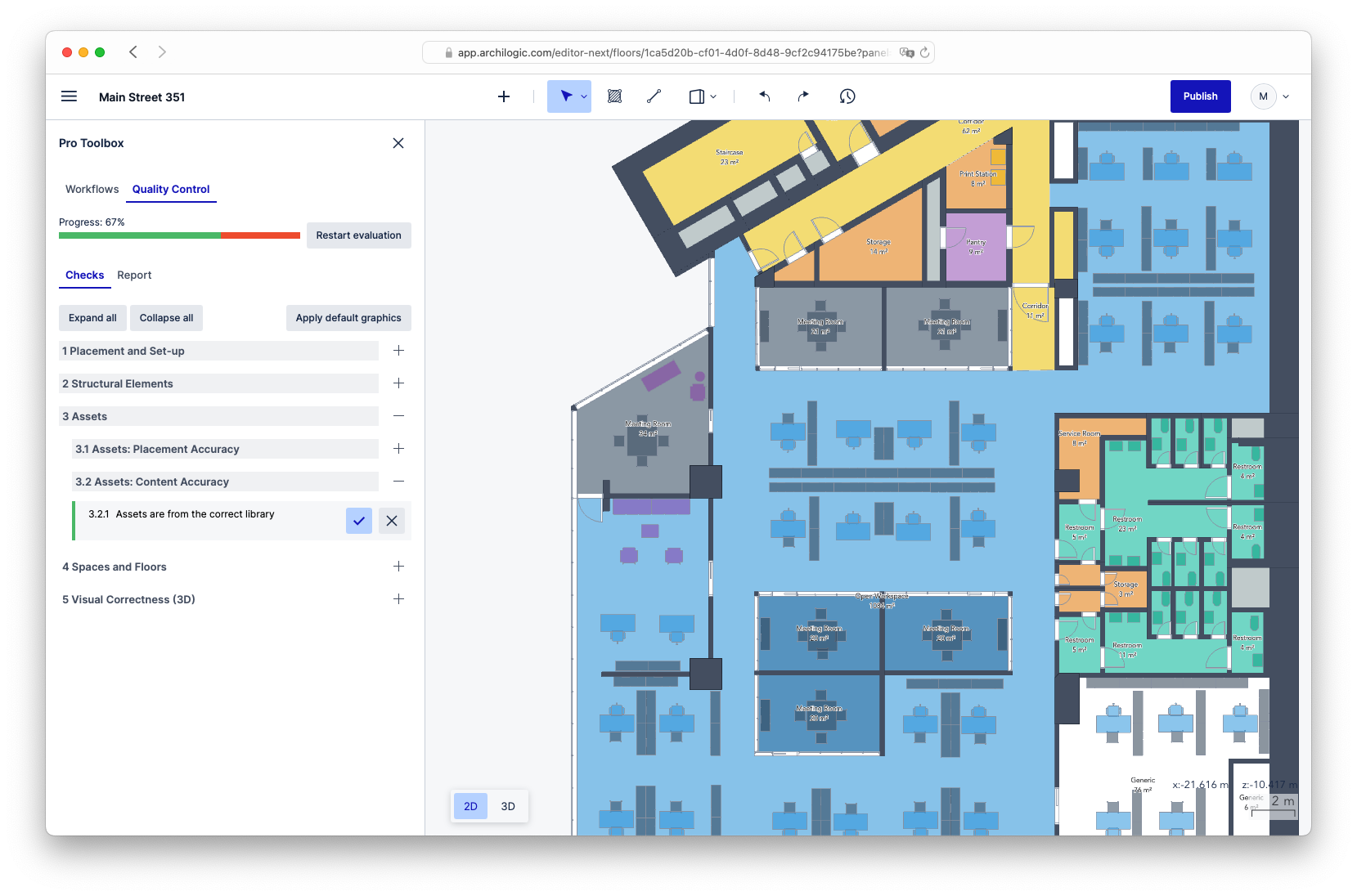The image size is (1357, 896).
Task: Select the hatched space drawing tool
Action: pos(615,96)
